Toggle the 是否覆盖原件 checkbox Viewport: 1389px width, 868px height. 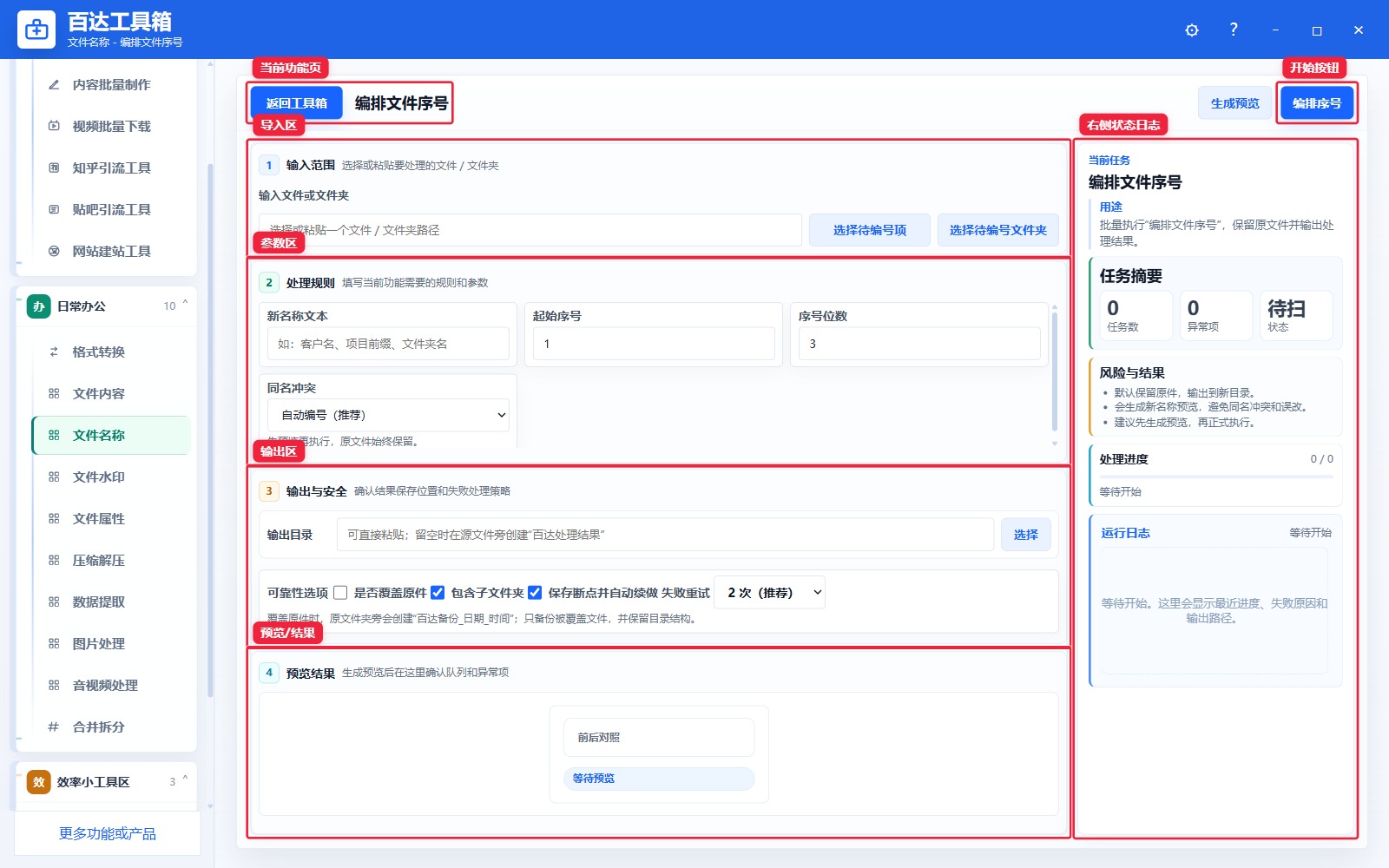(x=340, y=593)
